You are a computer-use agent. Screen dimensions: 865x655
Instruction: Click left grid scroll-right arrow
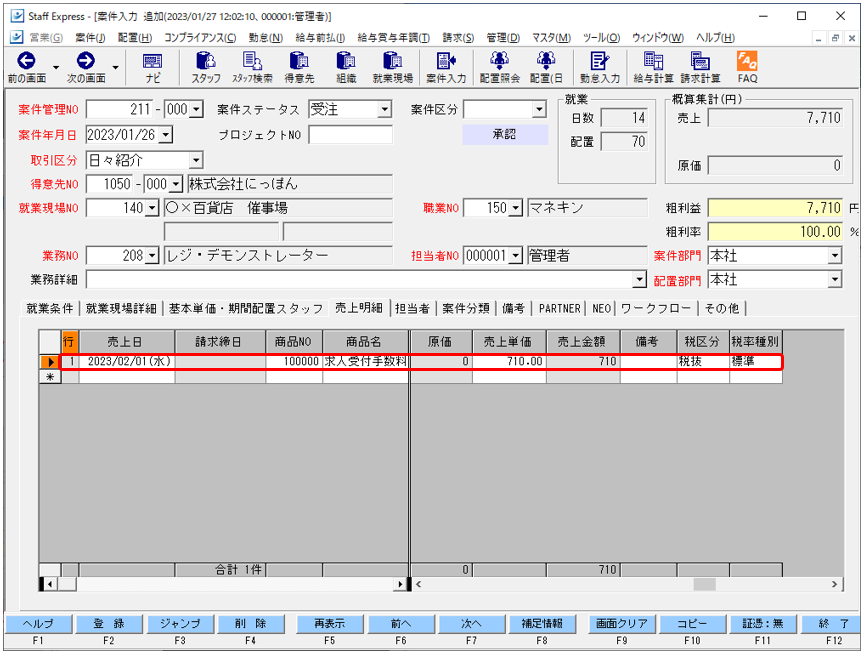(x=400, y=584)
